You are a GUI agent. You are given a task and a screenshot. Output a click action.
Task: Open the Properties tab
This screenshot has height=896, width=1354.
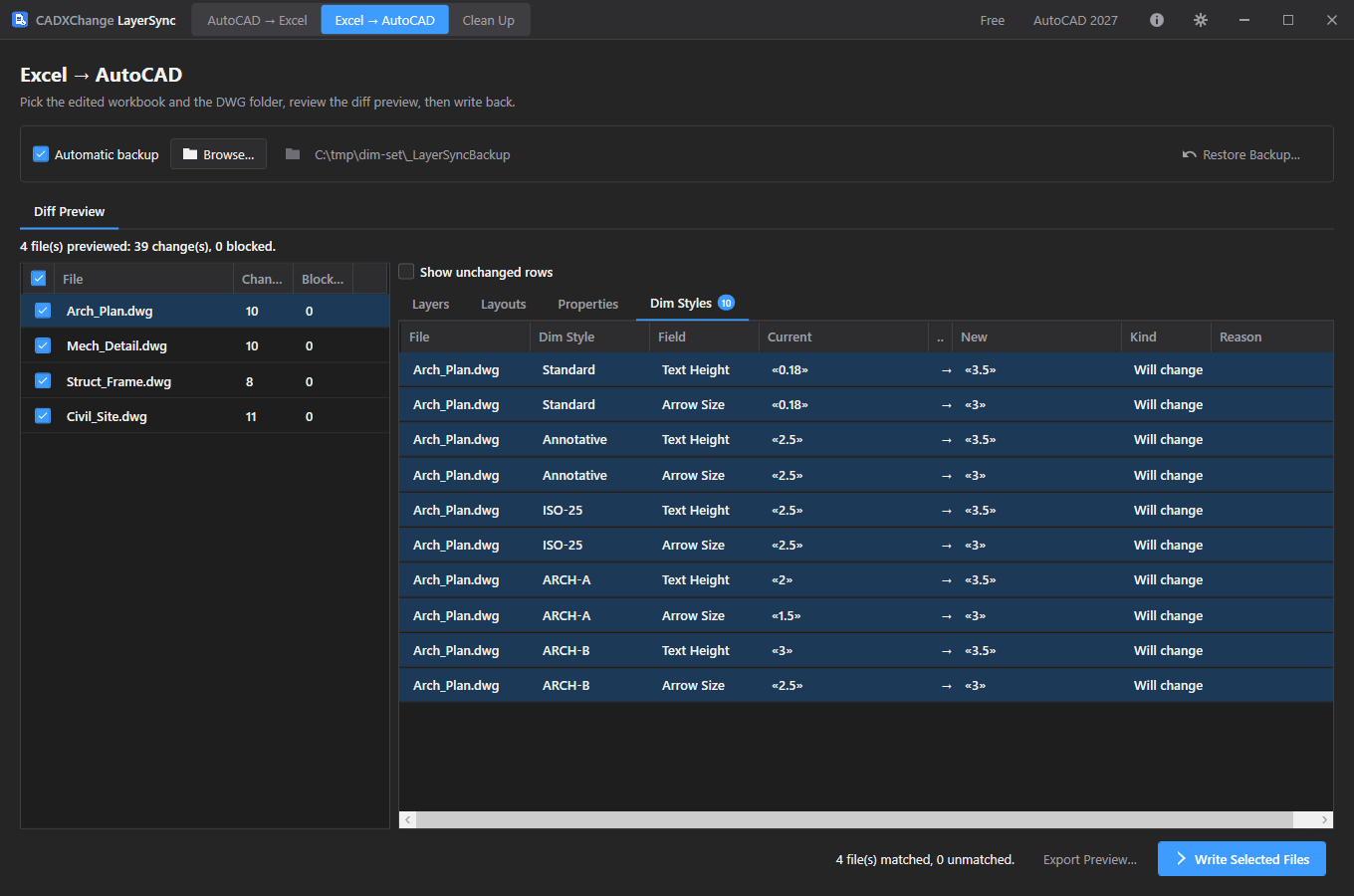coord(588,304)
